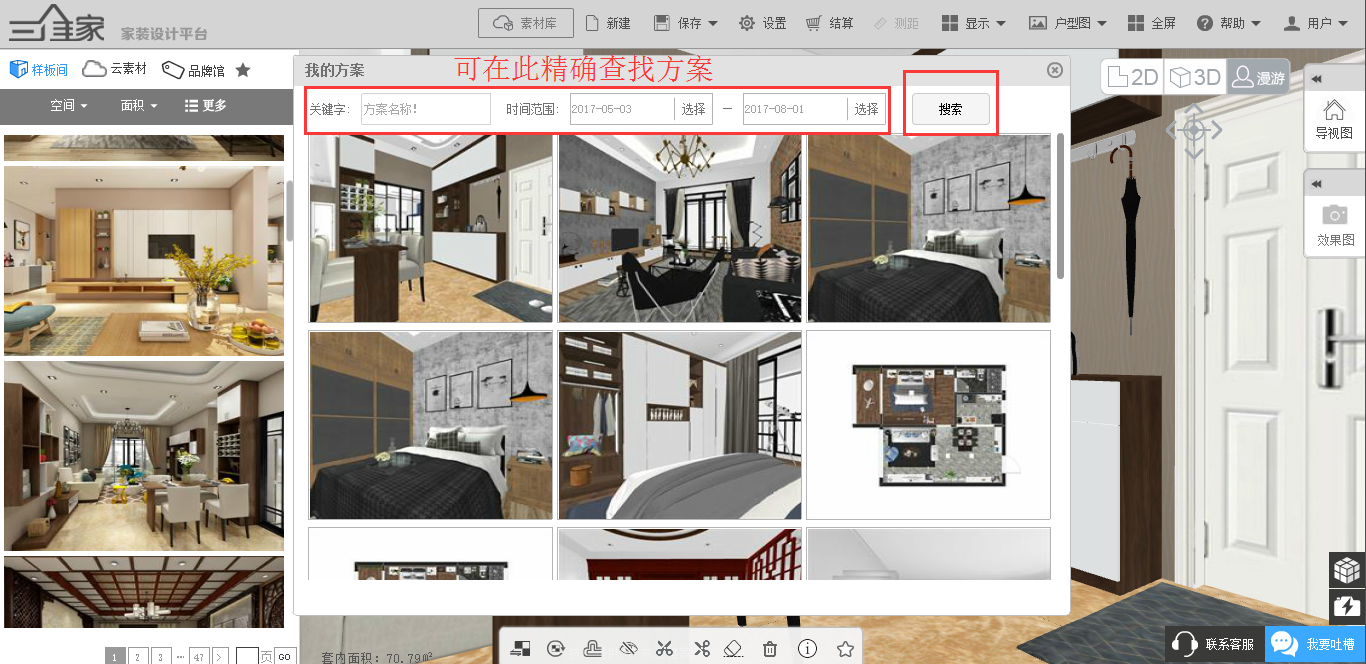The height and width of the screenshot is (664, 1366).
Task: Switch to 2D view
Action: pos(1133,77)
